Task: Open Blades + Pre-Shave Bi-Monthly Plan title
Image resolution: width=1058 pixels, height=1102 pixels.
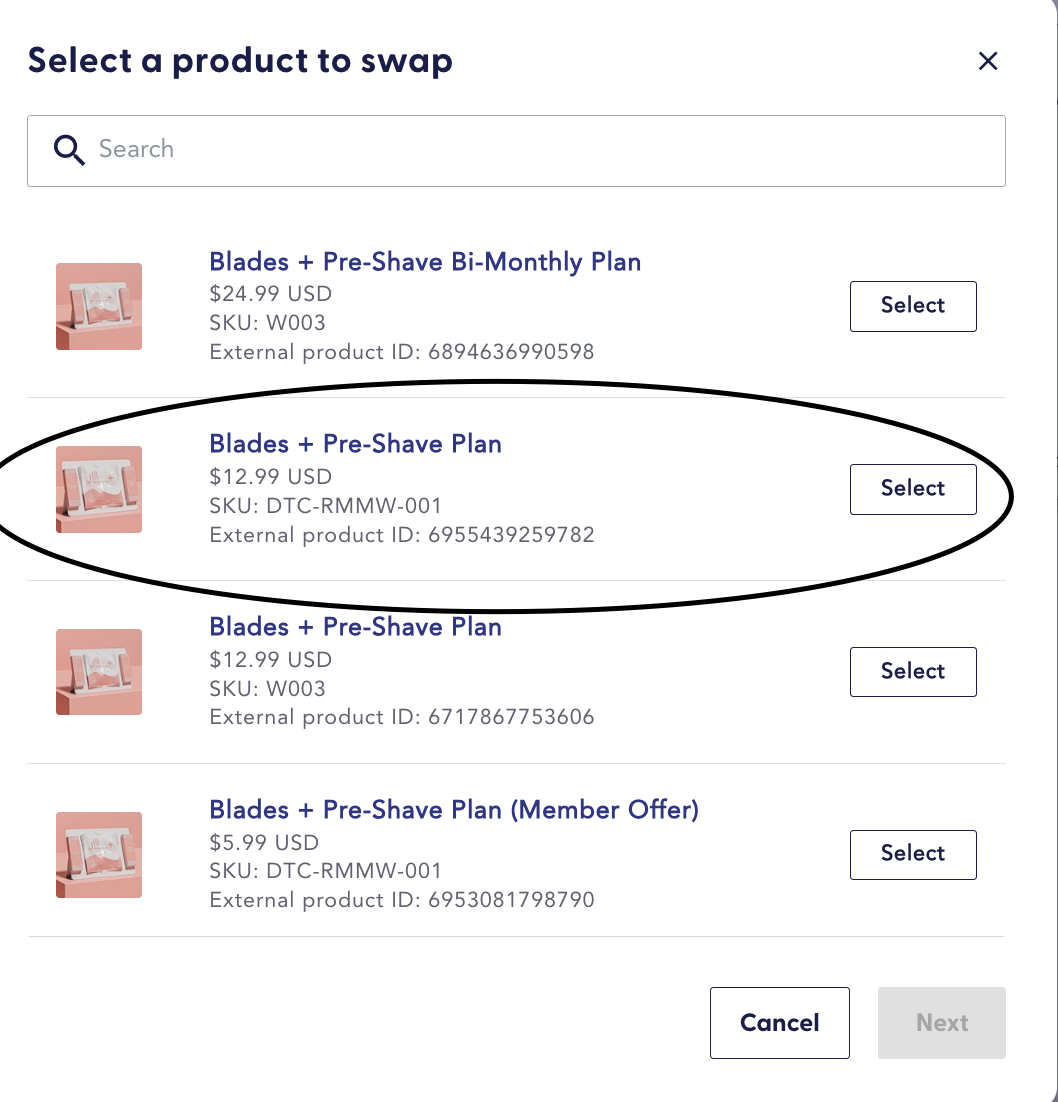Action: point(425,262)
